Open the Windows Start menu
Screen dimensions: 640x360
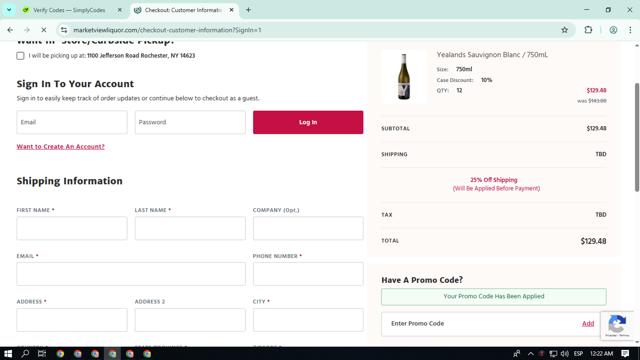point(8,353)
